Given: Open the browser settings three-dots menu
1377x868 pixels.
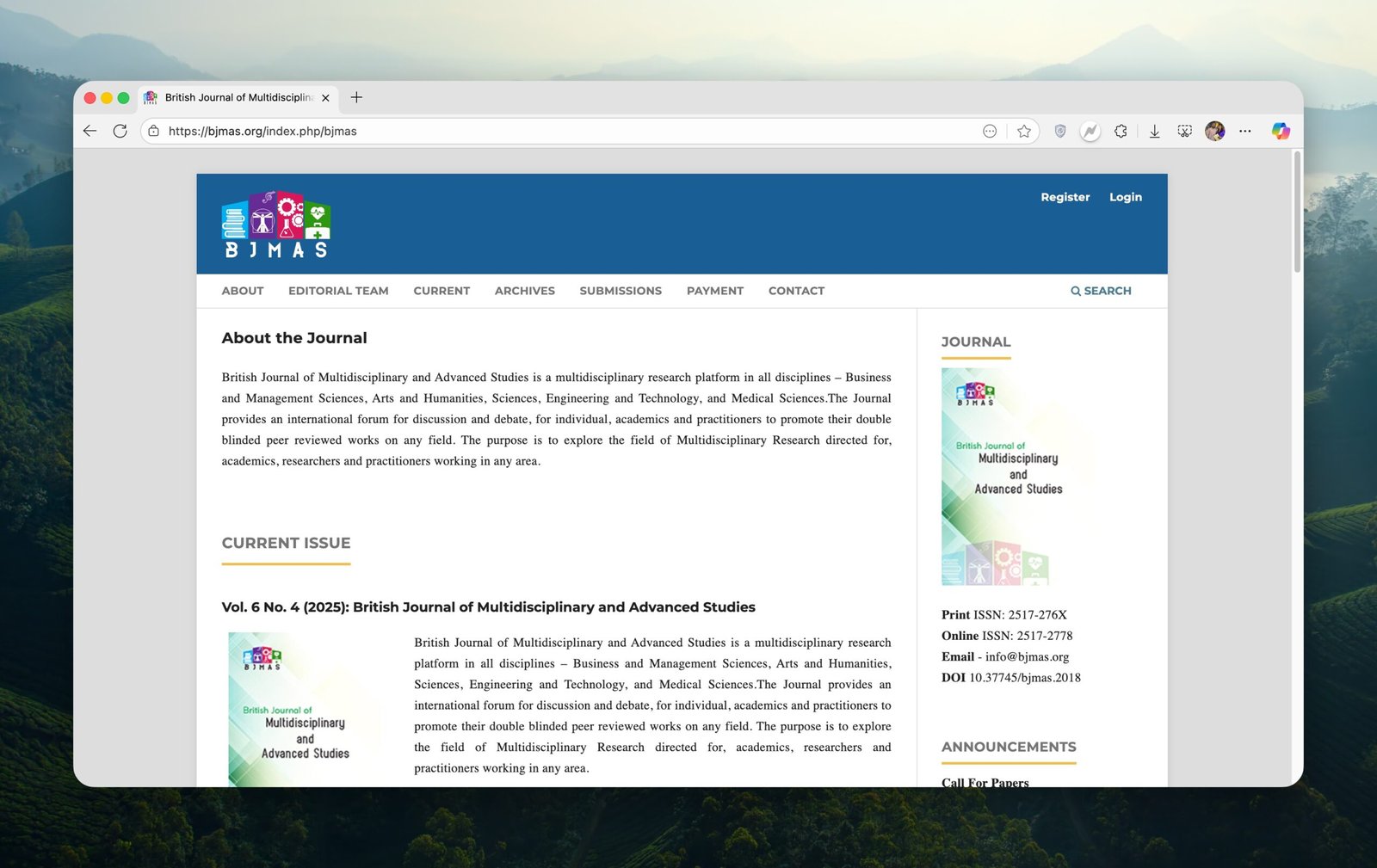Looking at the screenshot, I should pyautogui.click(x=1244, y=131).
